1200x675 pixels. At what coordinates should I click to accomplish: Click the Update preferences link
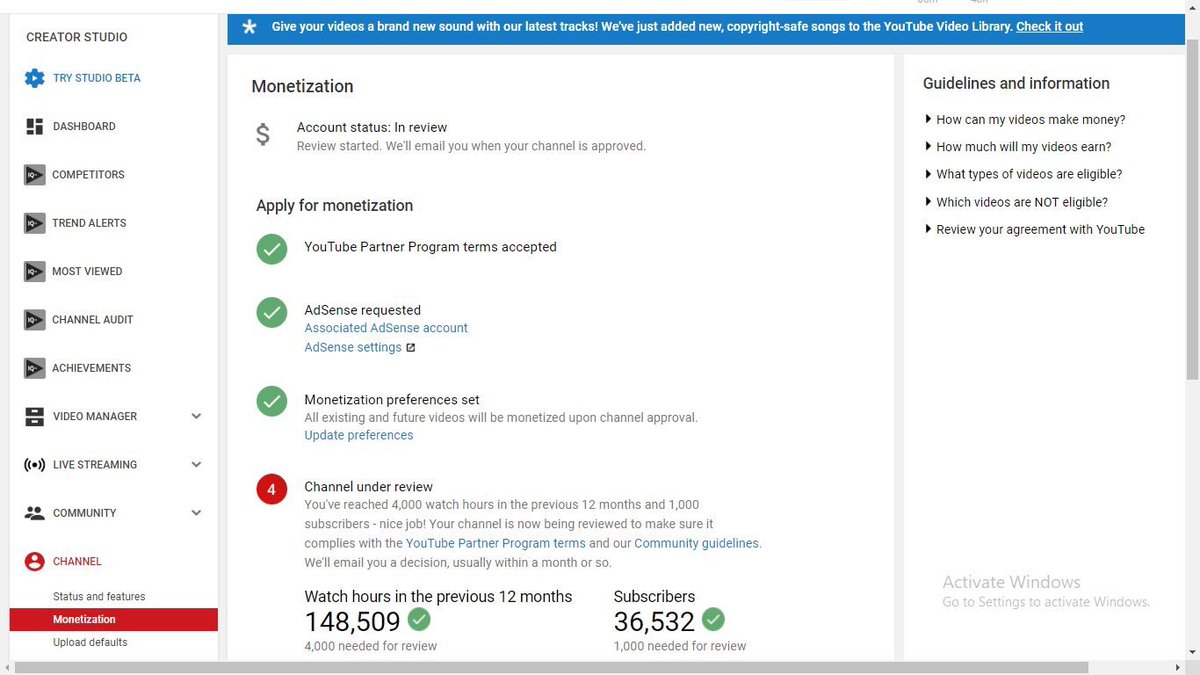click(x=358, y=436)
